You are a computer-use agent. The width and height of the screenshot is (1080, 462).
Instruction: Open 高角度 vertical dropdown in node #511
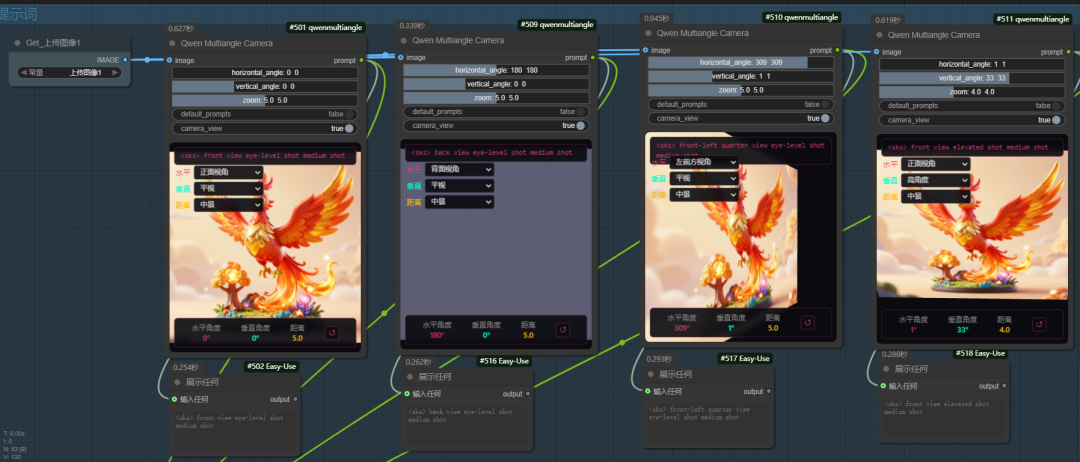[937, 179]
